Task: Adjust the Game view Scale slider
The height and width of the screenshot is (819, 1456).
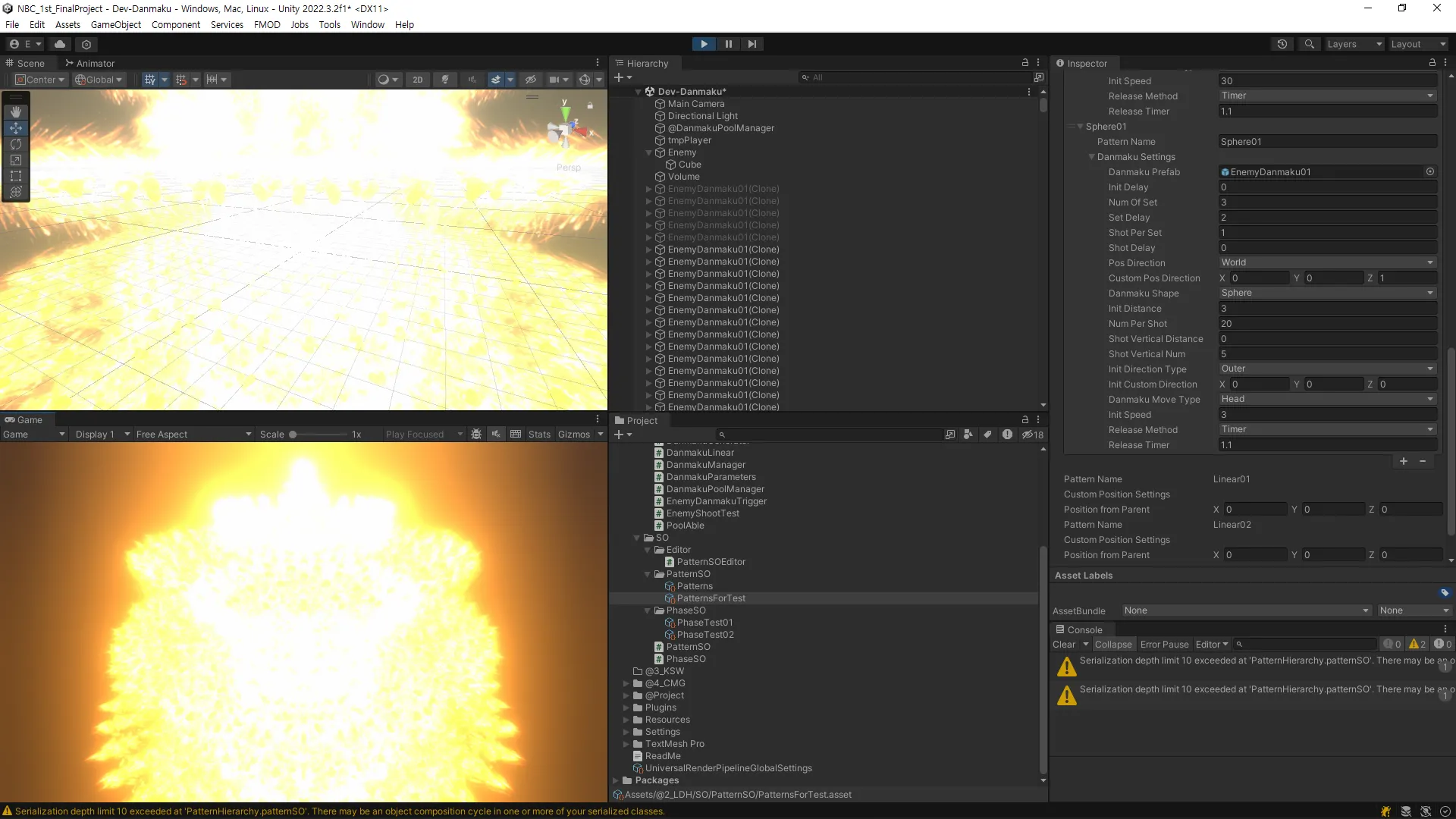Action: click(293, 435)
